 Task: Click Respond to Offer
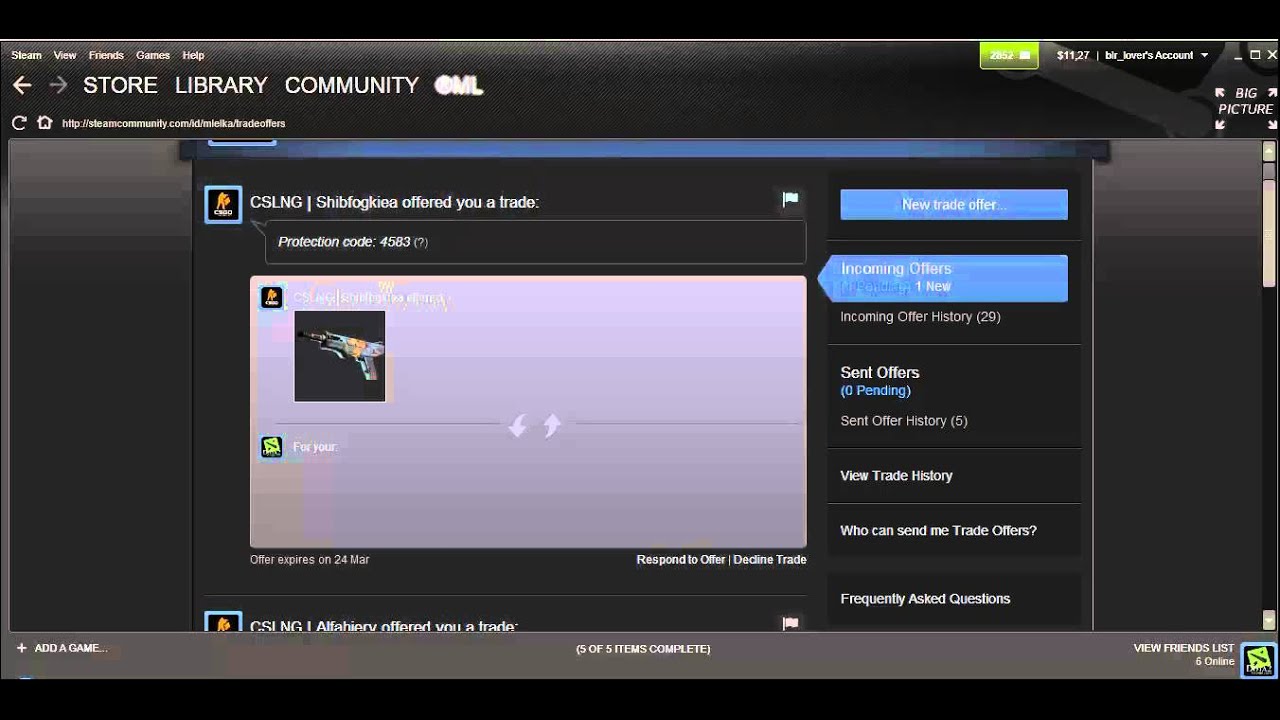pyautogui.click(x=681, y=560)
